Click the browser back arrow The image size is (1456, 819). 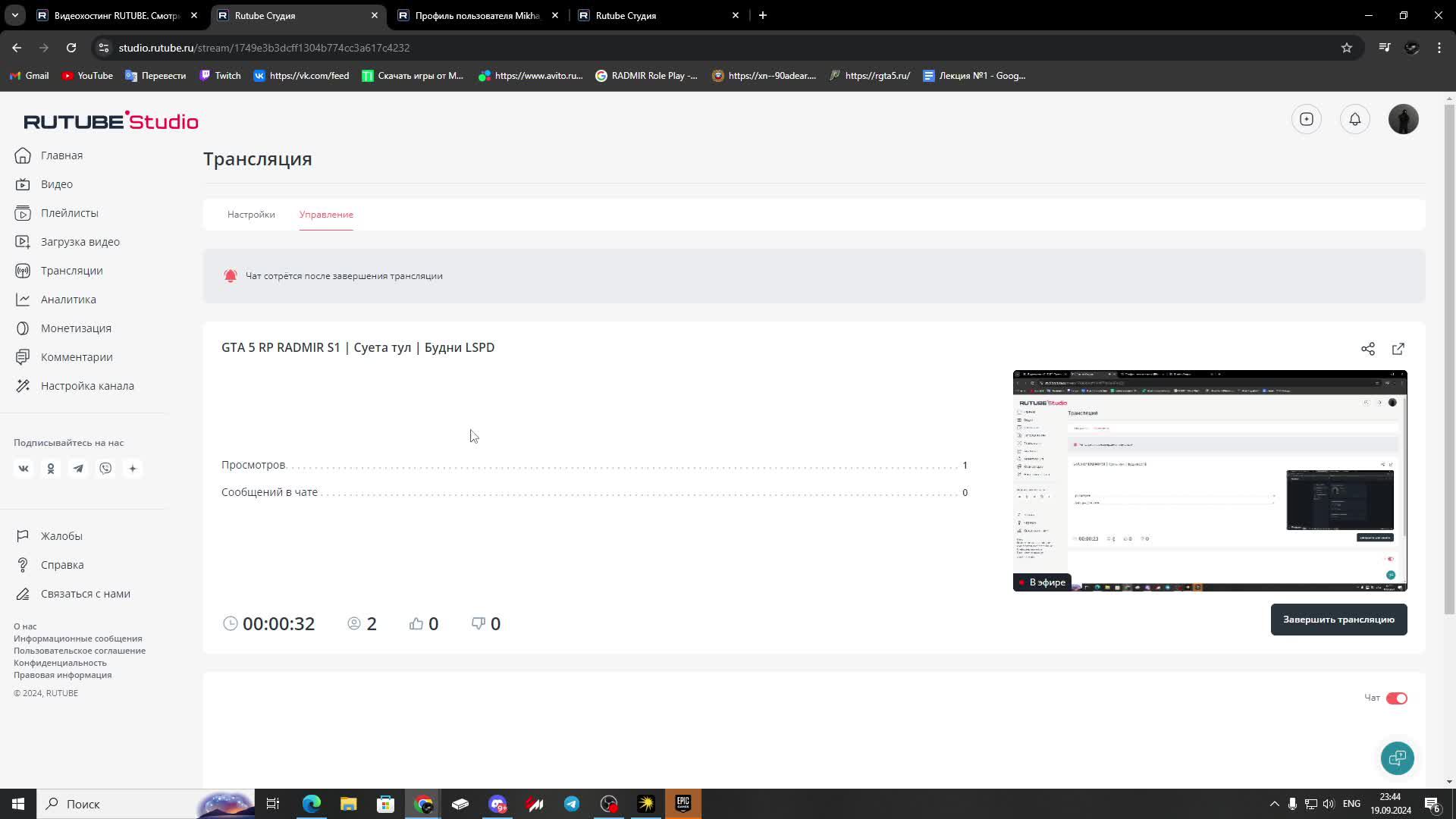pyautogui.click(x=17, y=48)
